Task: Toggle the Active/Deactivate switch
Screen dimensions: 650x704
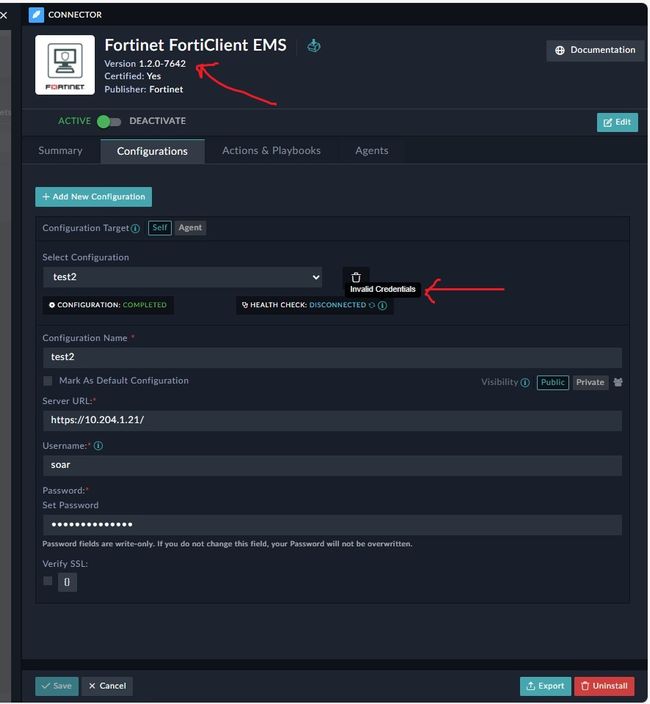Action: (x=109, y=121)
